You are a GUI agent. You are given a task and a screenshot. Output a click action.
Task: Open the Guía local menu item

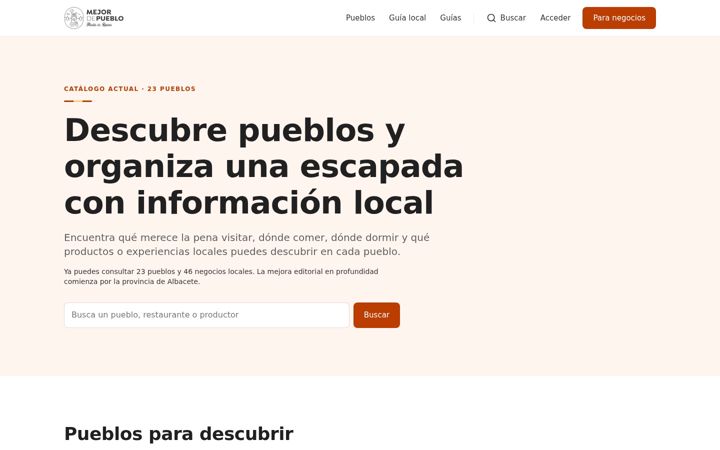407,18
